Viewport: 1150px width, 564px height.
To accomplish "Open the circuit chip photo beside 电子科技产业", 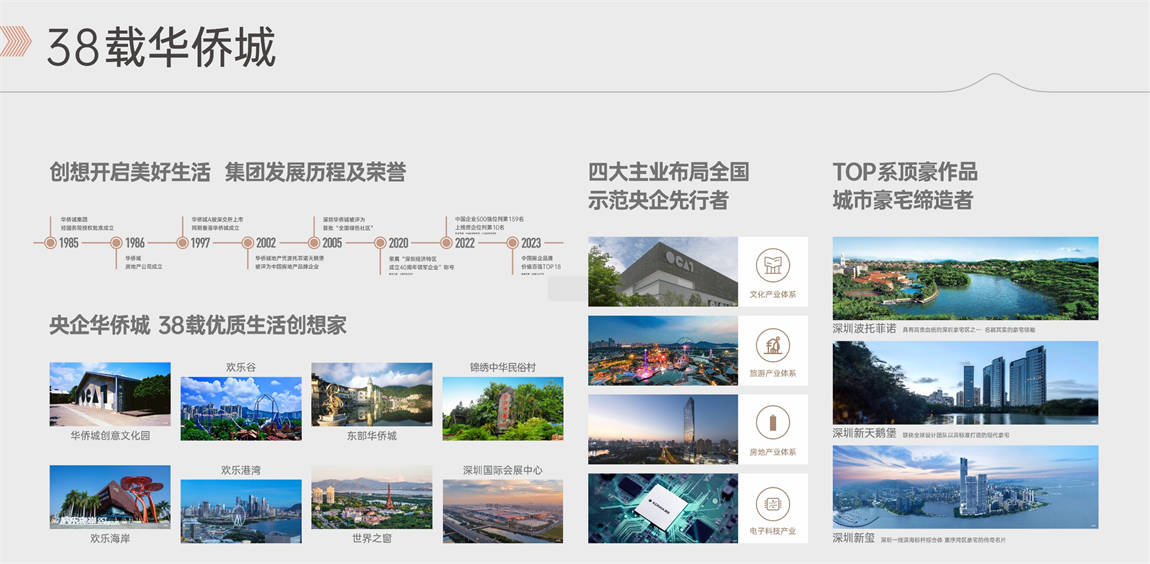I will 663,508.
